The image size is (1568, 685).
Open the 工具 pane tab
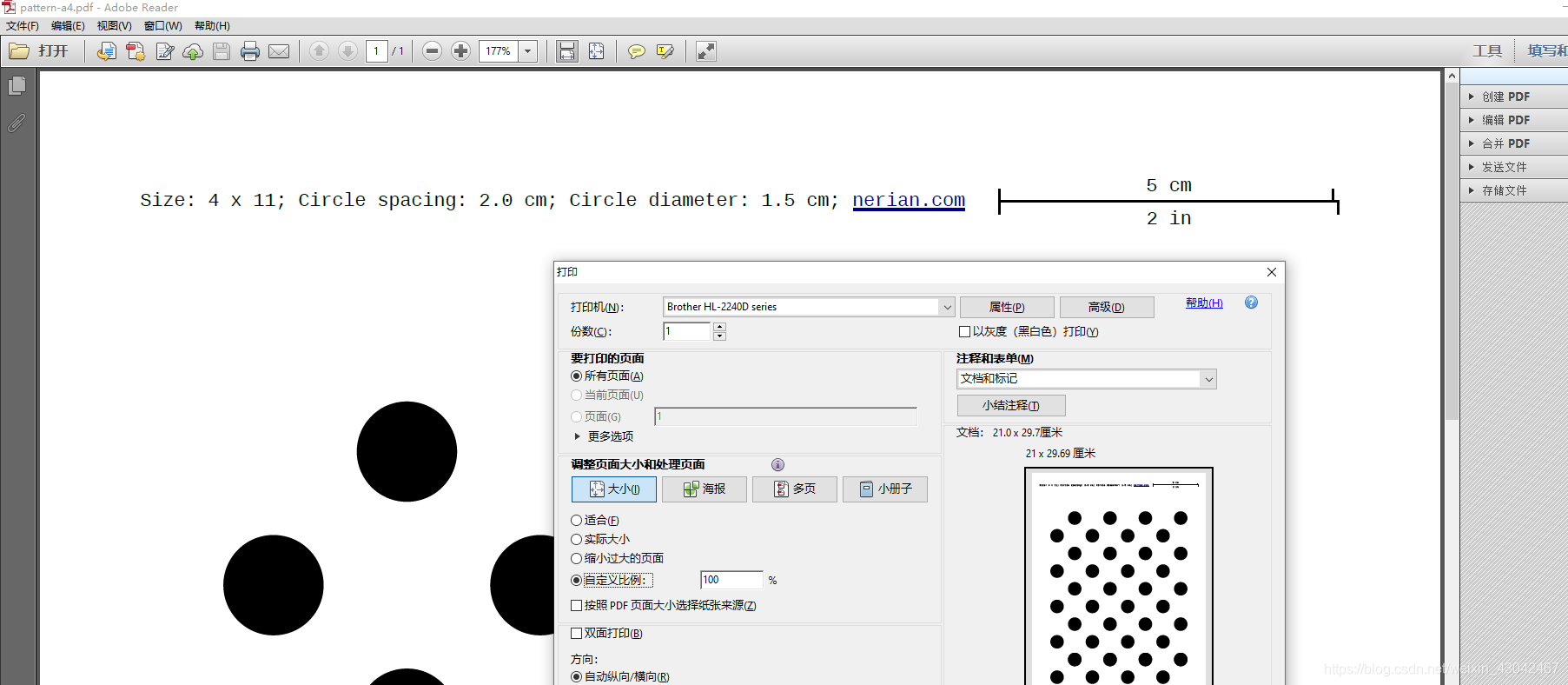(x=1487, y=51)
